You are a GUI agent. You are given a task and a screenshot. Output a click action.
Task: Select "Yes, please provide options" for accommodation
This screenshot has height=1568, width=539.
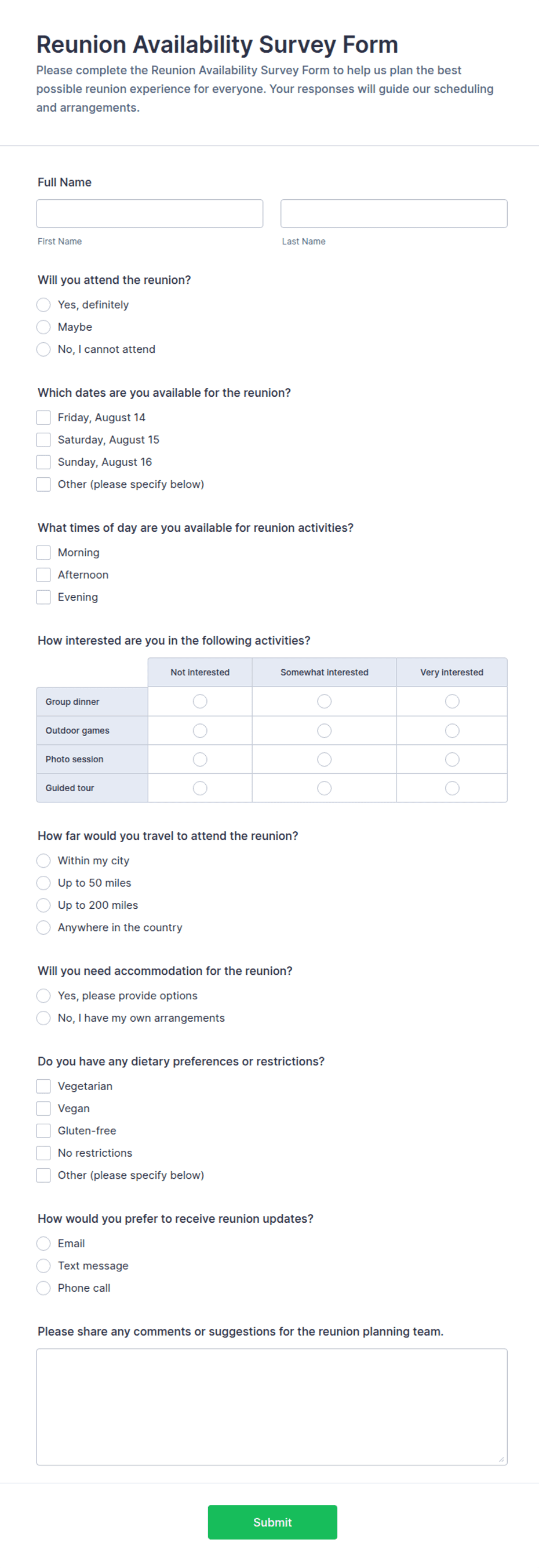[43, 996]
